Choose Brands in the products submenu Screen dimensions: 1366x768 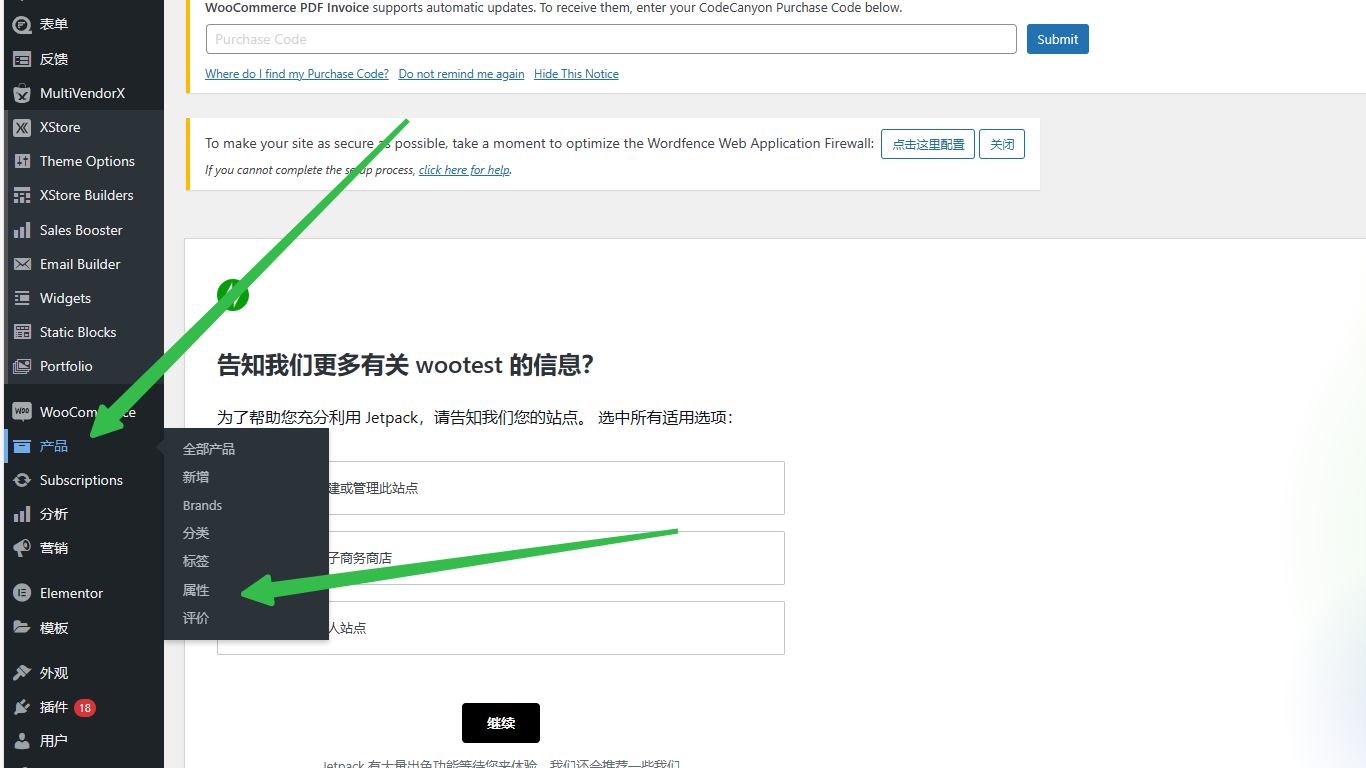click(x=202, y=505)
